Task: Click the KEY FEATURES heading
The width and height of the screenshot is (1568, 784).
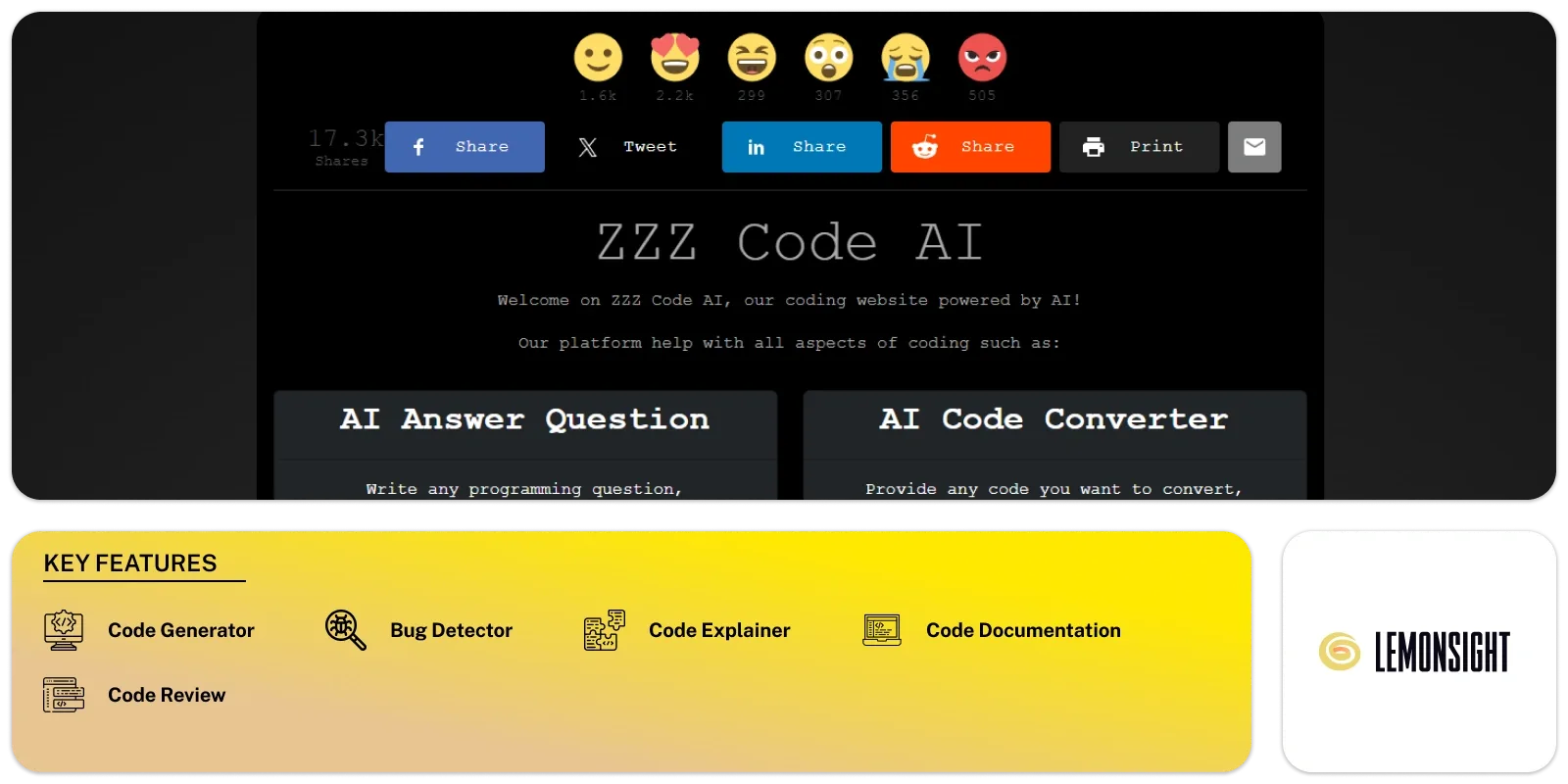Action: pyautogui.click(x=130, y=563)
